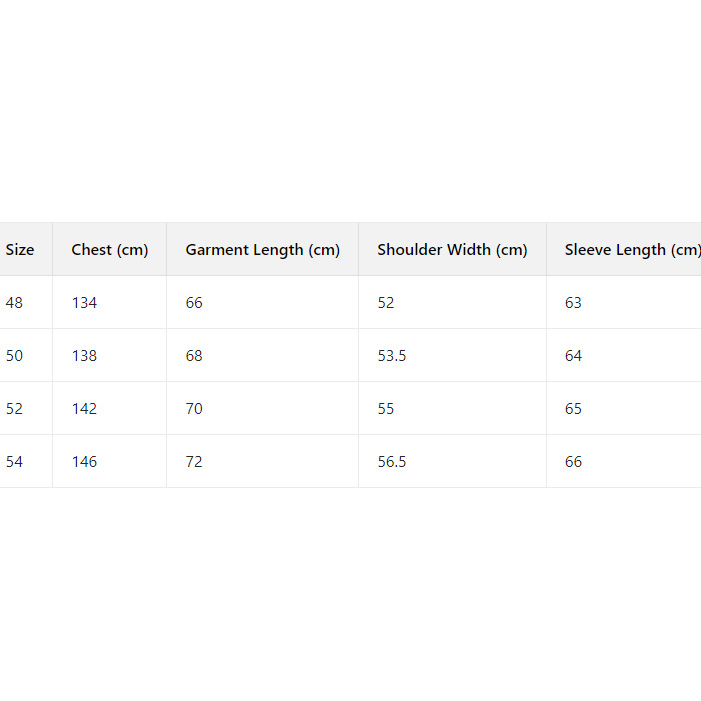
Task: Select shoulder width value 56.5
Action: 392,462
